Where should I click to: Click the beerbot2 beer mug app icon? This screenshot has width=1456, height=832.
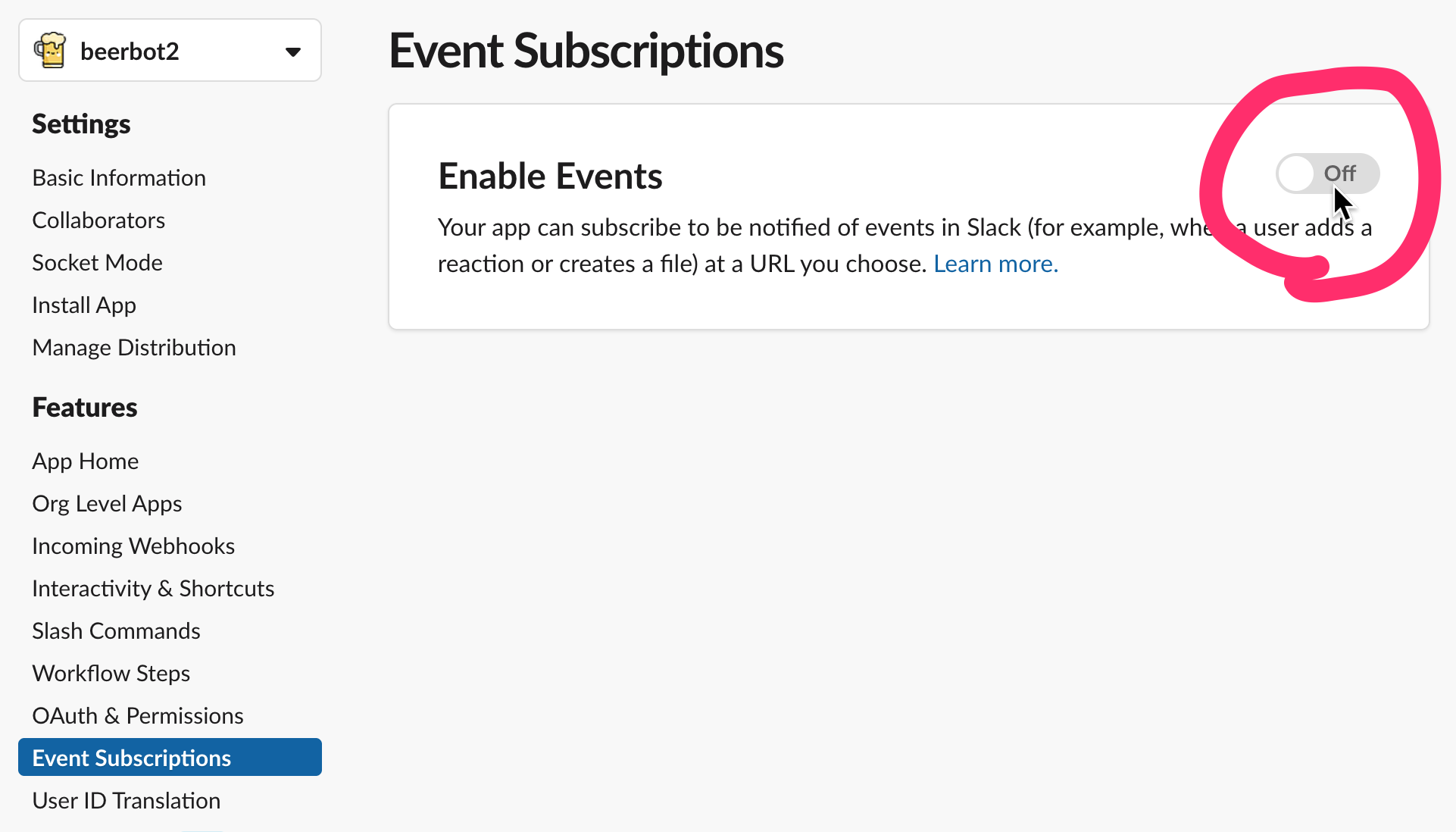(50, 51)
